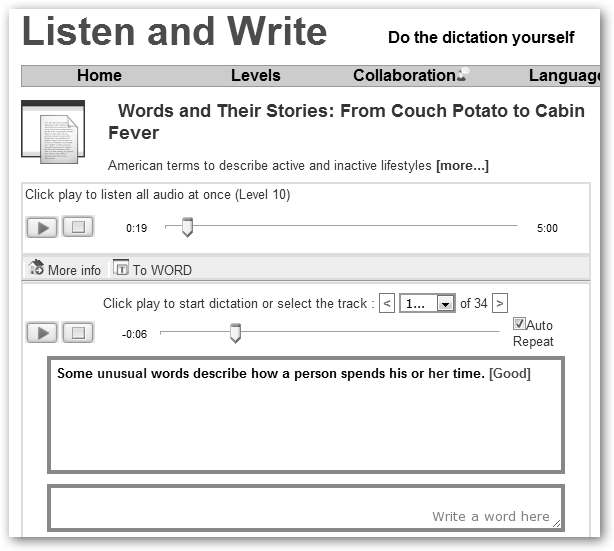The height and width of the screenshot is (551, 614).
Task: Click the Listen and Write site title
Action: click(x=174, y=32)
